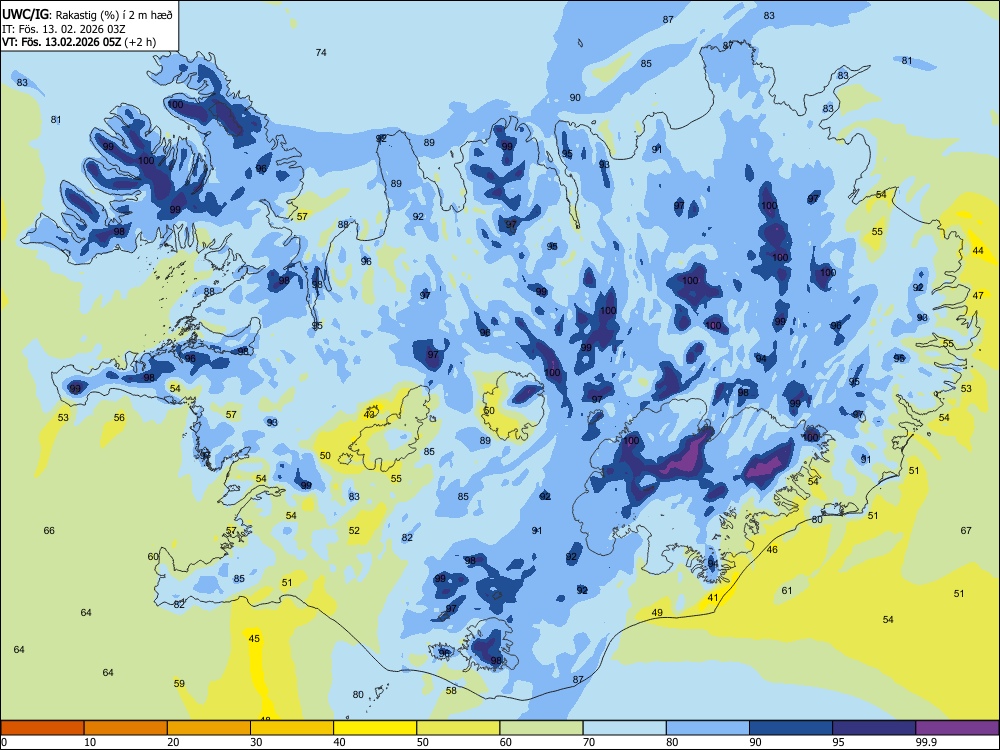
Task: Select the '10' legend tick label
Action: click(x=90, y=742)
